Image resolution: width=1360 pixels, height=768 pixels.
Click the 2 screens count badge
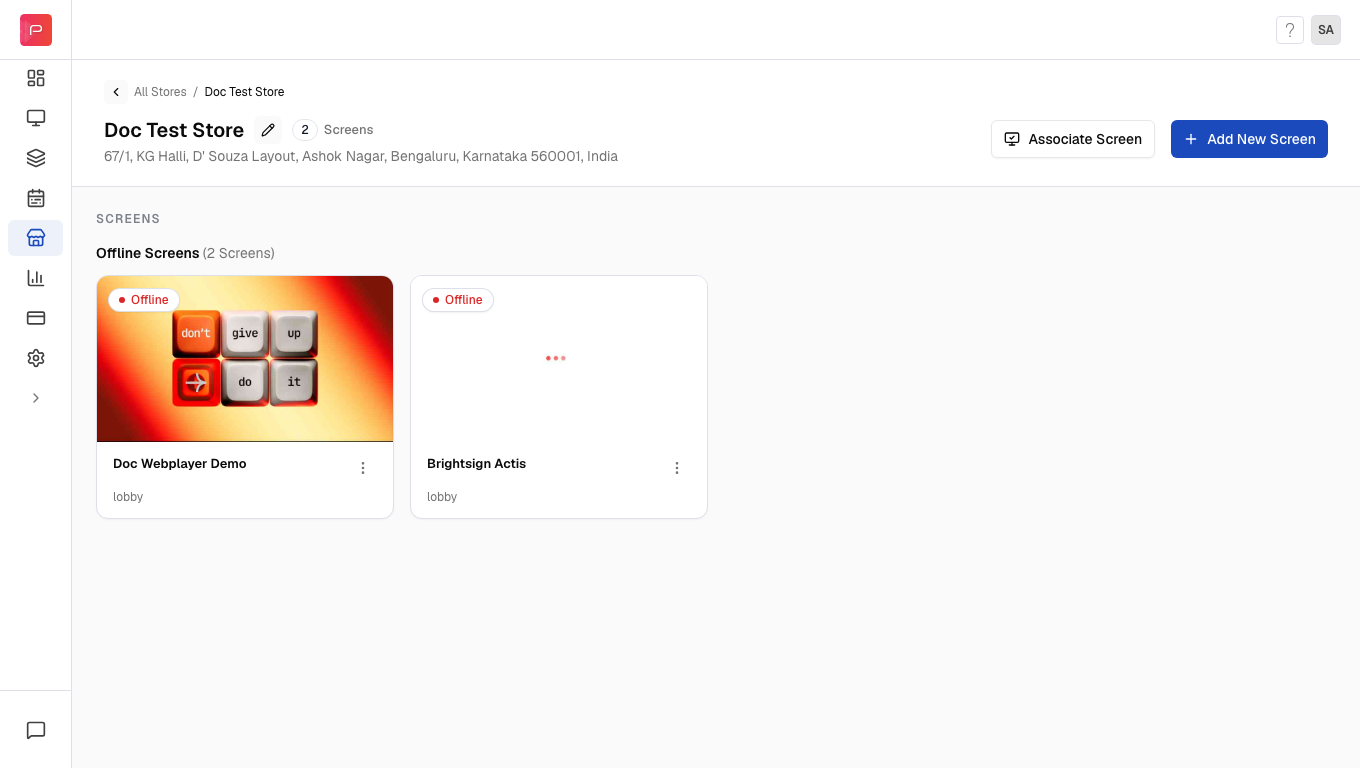tap(305, 130)
